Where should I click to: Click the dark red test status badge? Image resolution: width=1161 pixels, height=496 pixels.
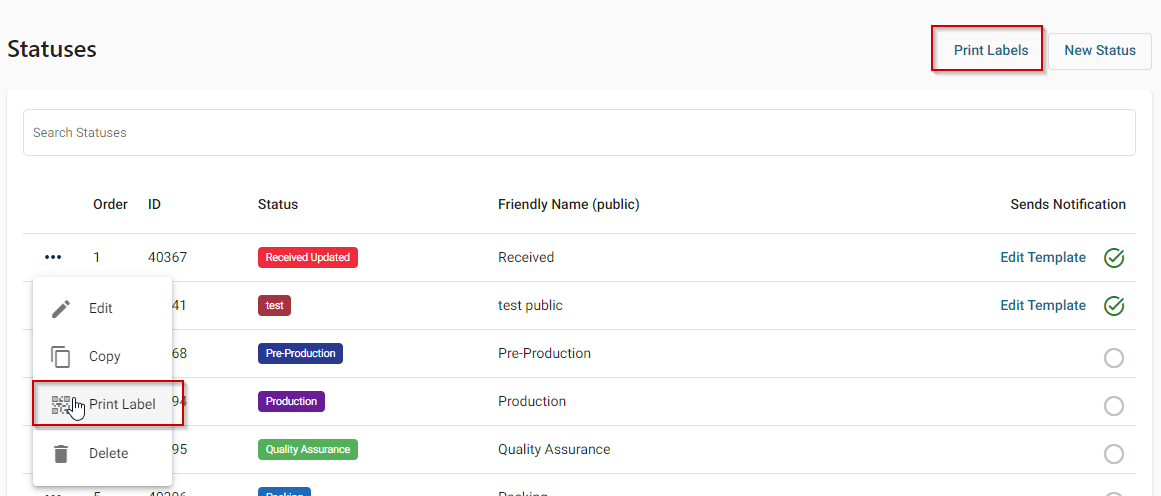click(274, 305)
